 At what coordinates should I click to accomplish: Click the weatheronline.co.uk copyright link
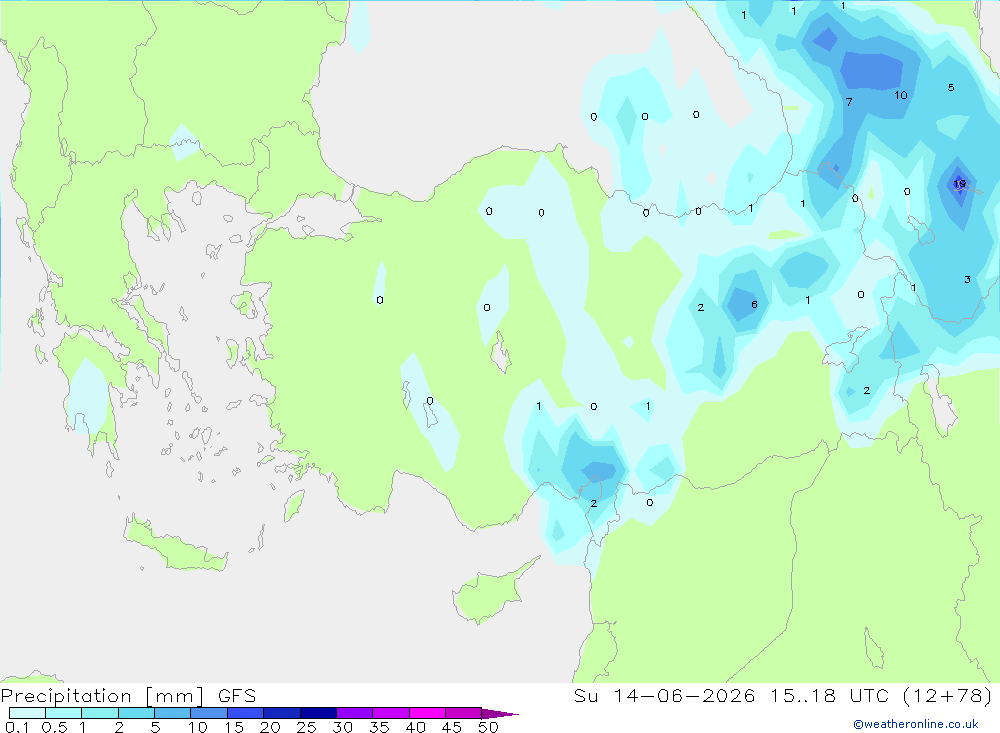pos(916,724)
